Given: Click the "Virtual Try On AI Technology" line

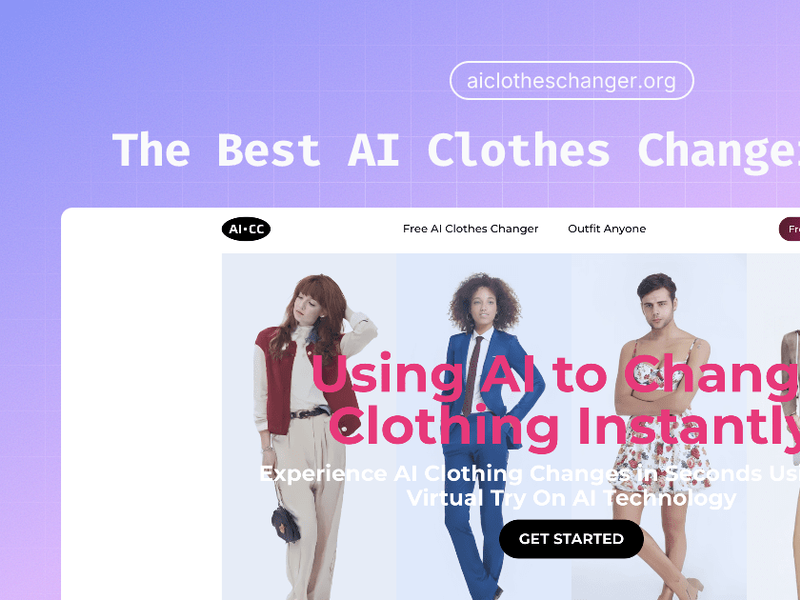Looking at the screenshot, I should click(x=571, y=497).
